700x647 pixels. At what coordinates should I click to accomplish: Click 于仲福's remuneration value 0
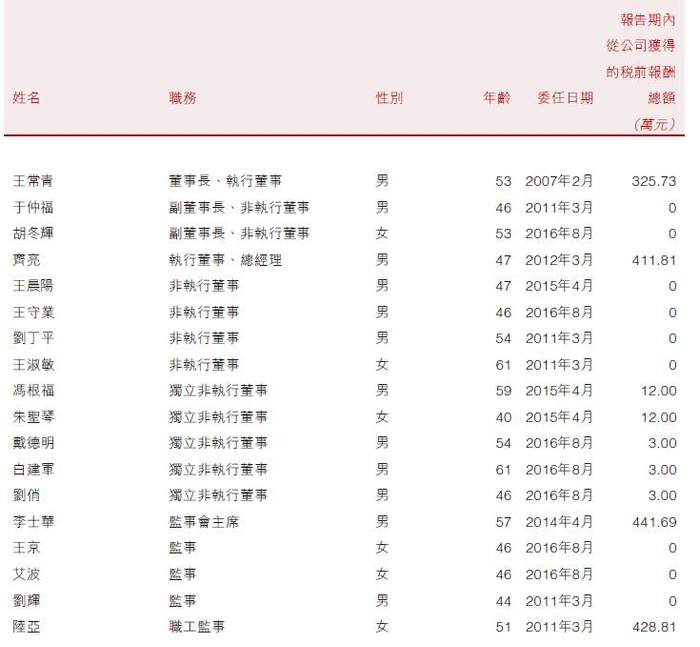pos(672,208)
